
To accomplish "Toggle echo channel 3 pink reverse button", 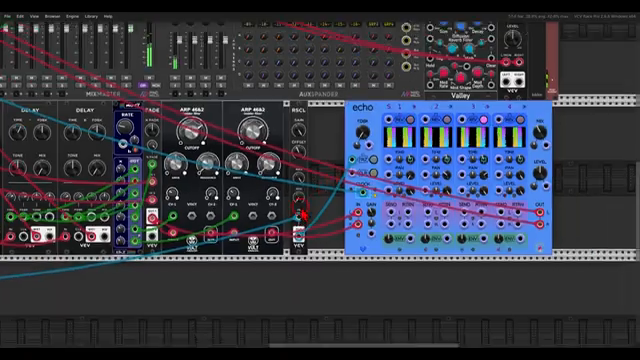I will pos(483,120).
